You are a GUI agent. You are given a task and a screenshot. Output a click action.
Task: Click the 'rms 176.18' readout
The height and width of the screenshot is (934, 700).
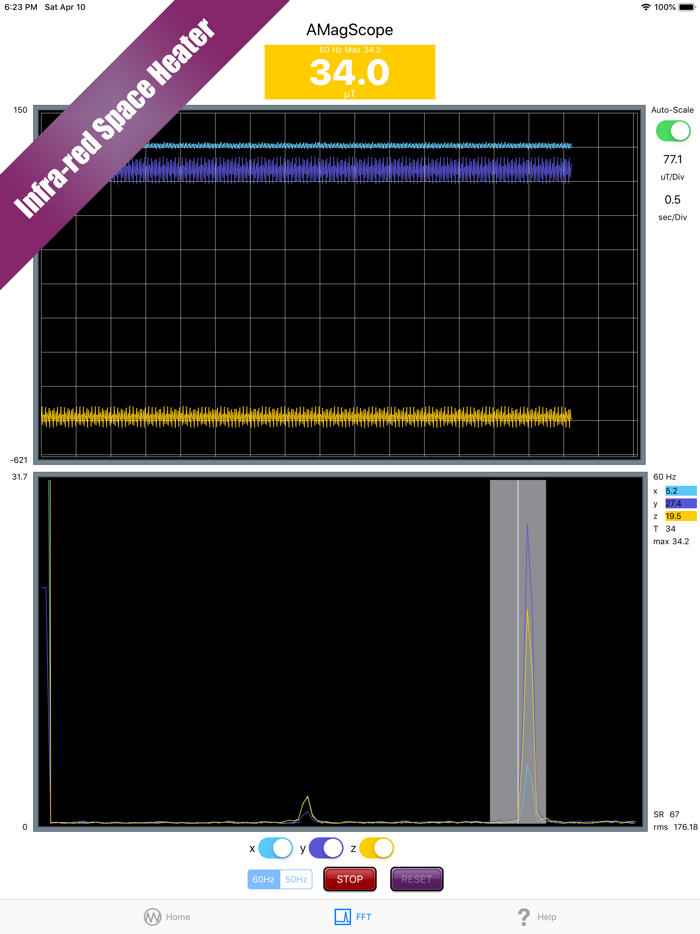[675, 827]
